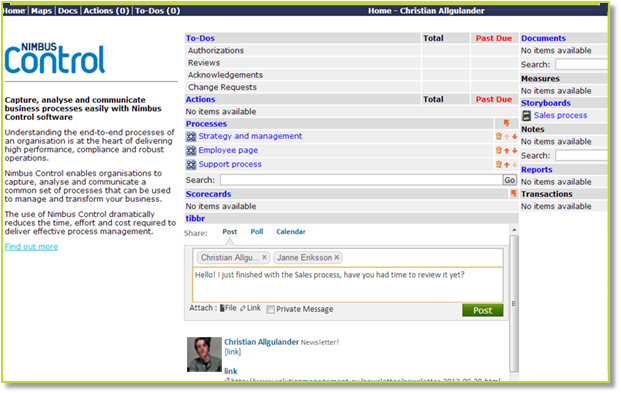Move Strategy and management down with arrow
The width and height of the screenshot is (621, 394).
pos(514,137)
